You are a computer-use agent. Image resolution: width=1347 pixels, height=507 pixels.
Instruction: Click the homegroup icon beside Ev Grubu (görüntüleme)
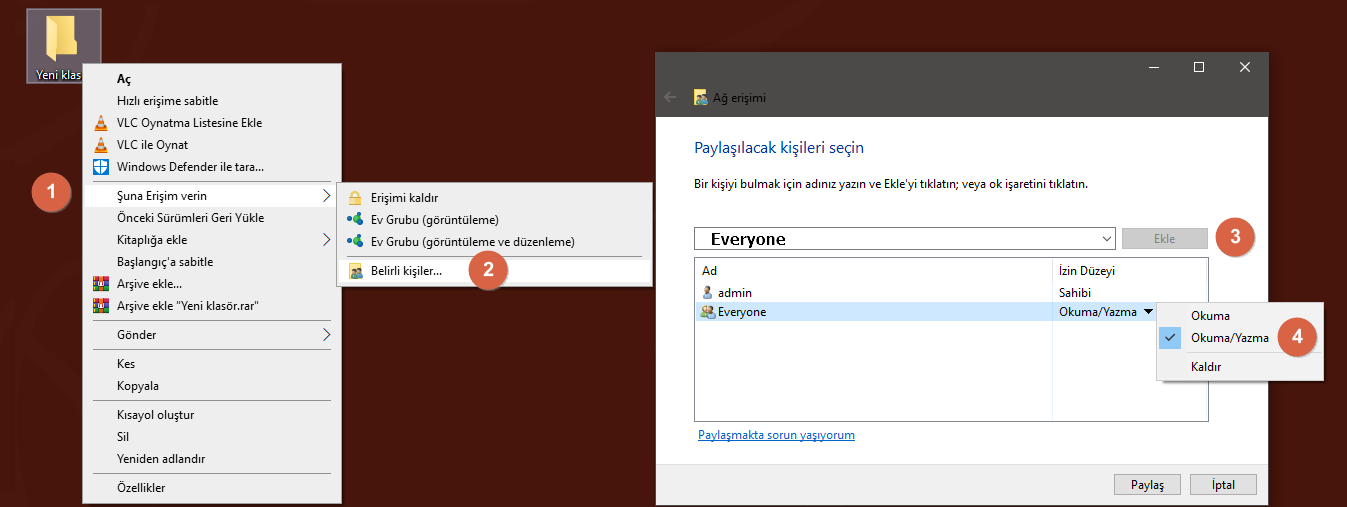click(355, 220)
